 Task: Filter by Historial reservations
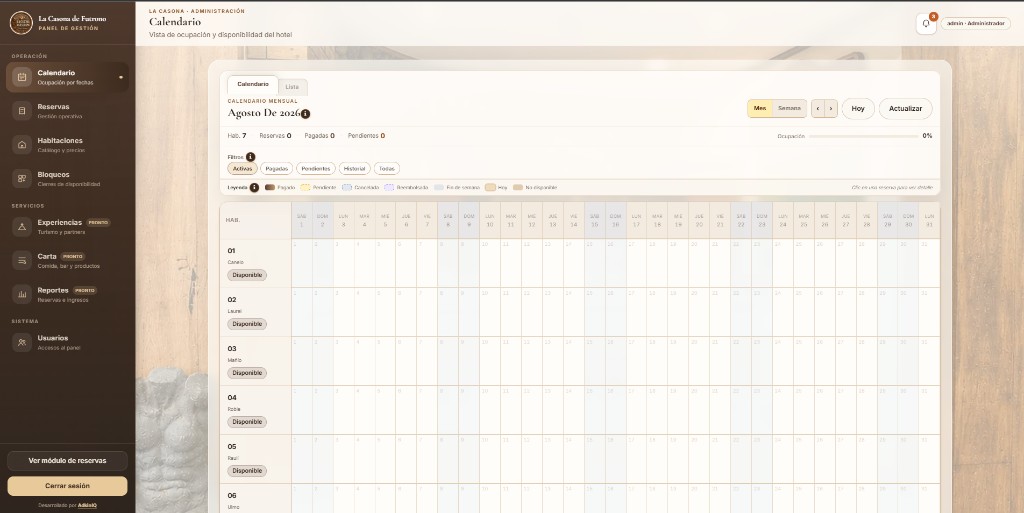355,168
